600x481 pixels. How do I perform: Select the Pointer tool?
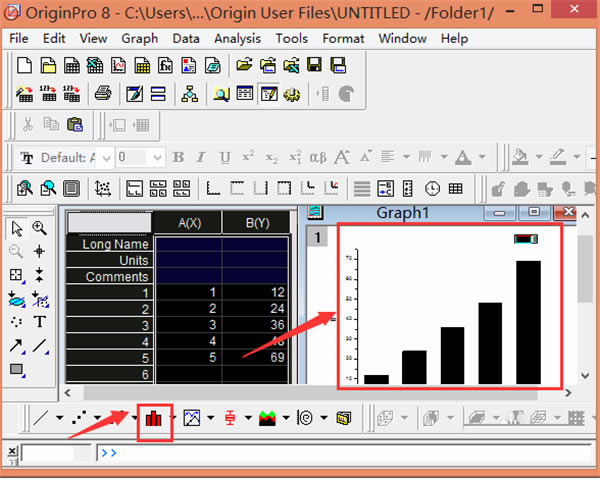point(16,229)
